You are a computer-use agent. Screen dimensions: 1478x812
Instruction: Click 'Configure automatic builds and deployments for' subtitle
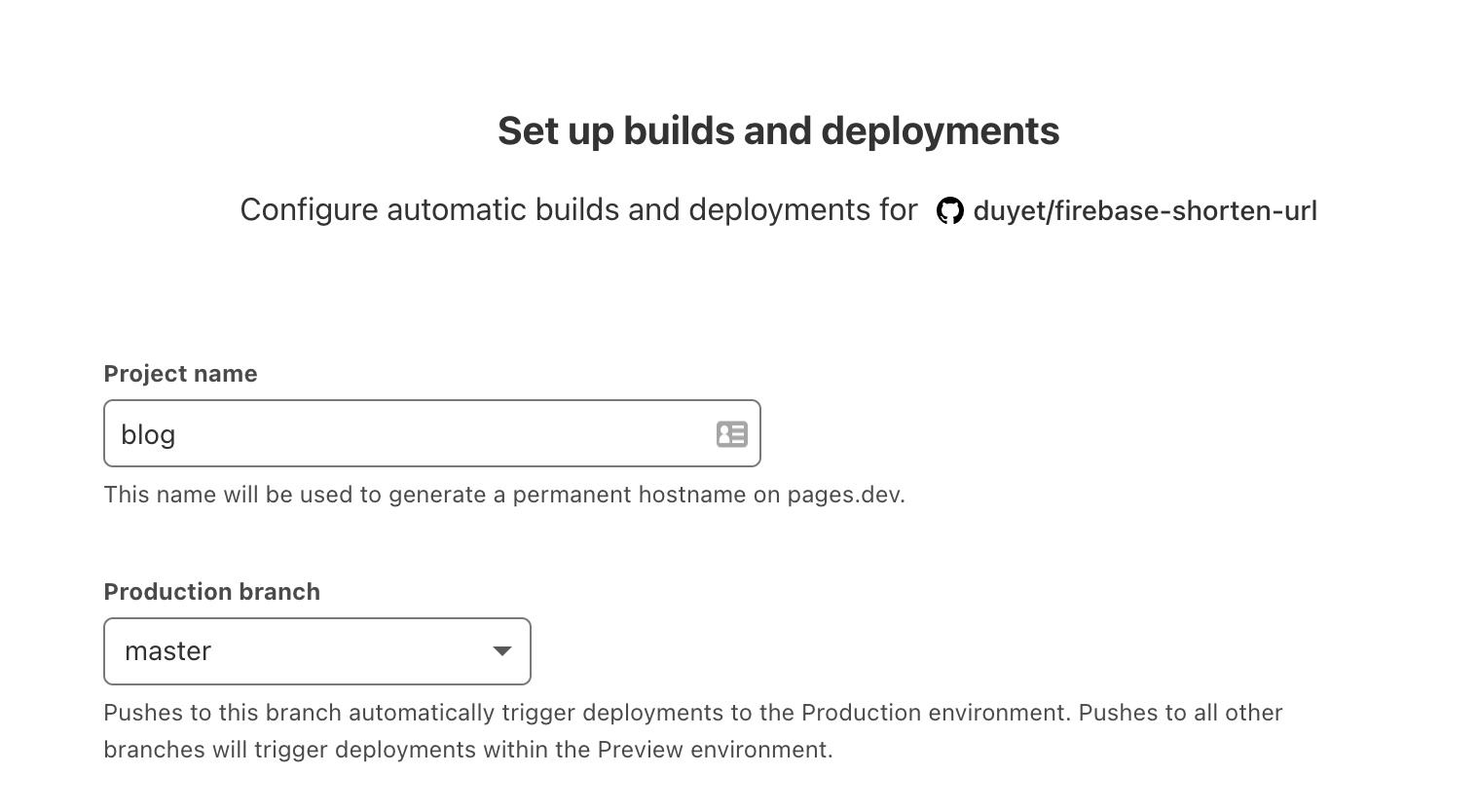coord(578,210)
